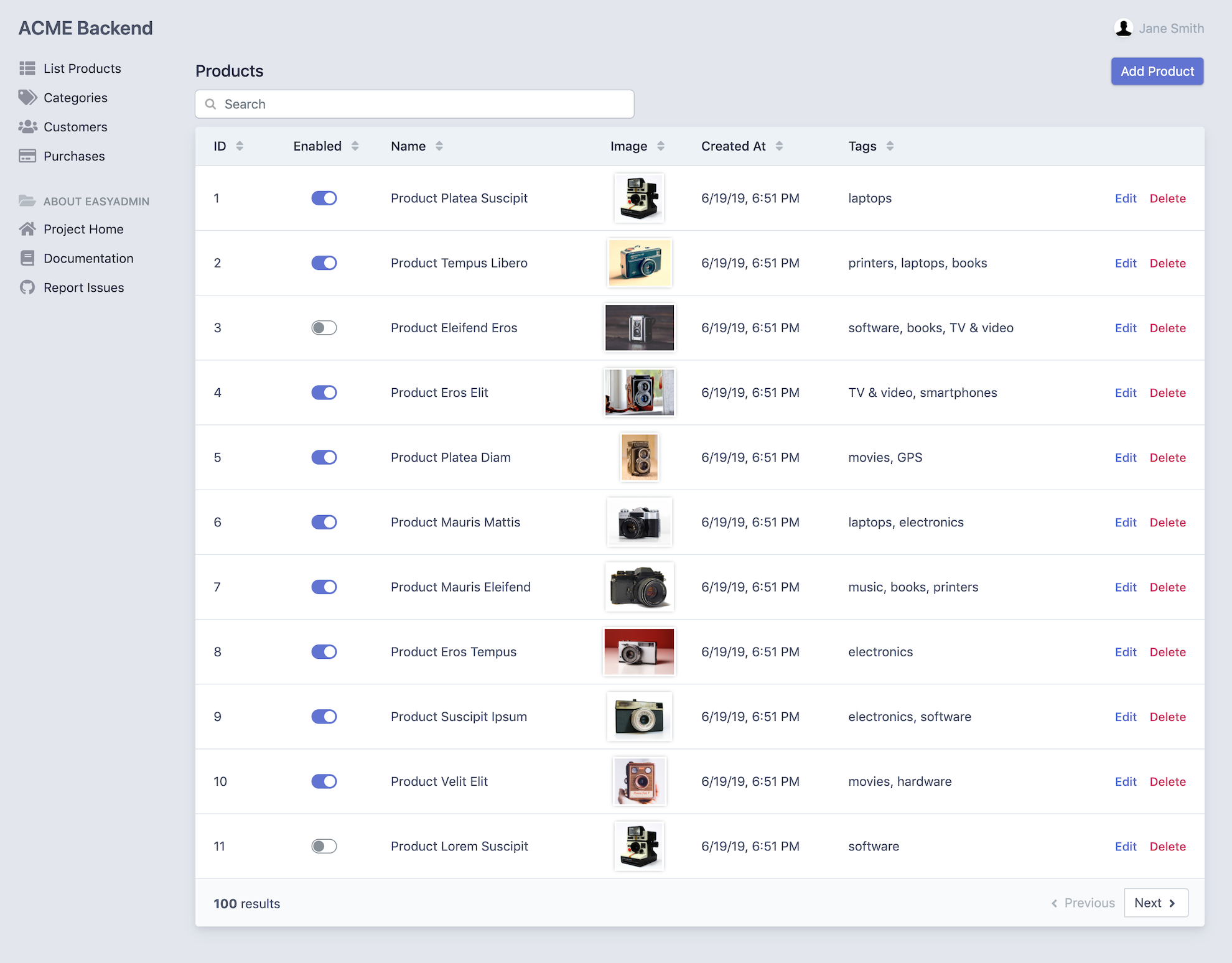Click the Purchases sidebar icon
The width and height of the screenshot is (1232, 963).
[x=27, y=155]
